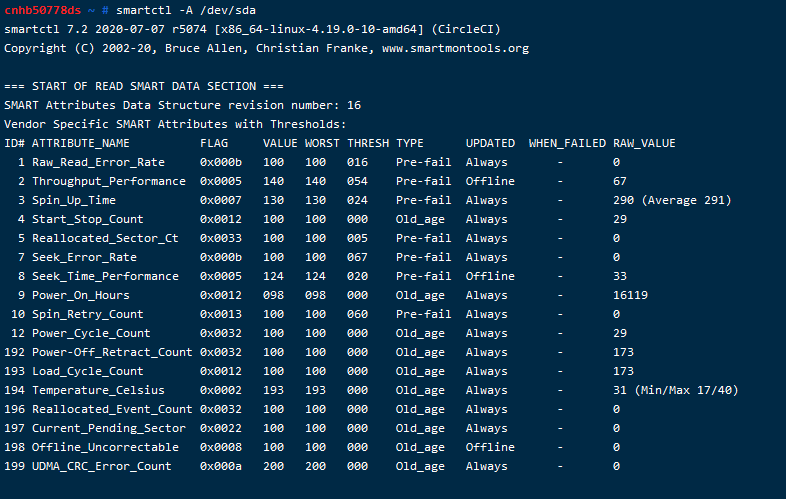
Task: Click the hostname cnhb50778ds in prompt
Action: (42, 10)
